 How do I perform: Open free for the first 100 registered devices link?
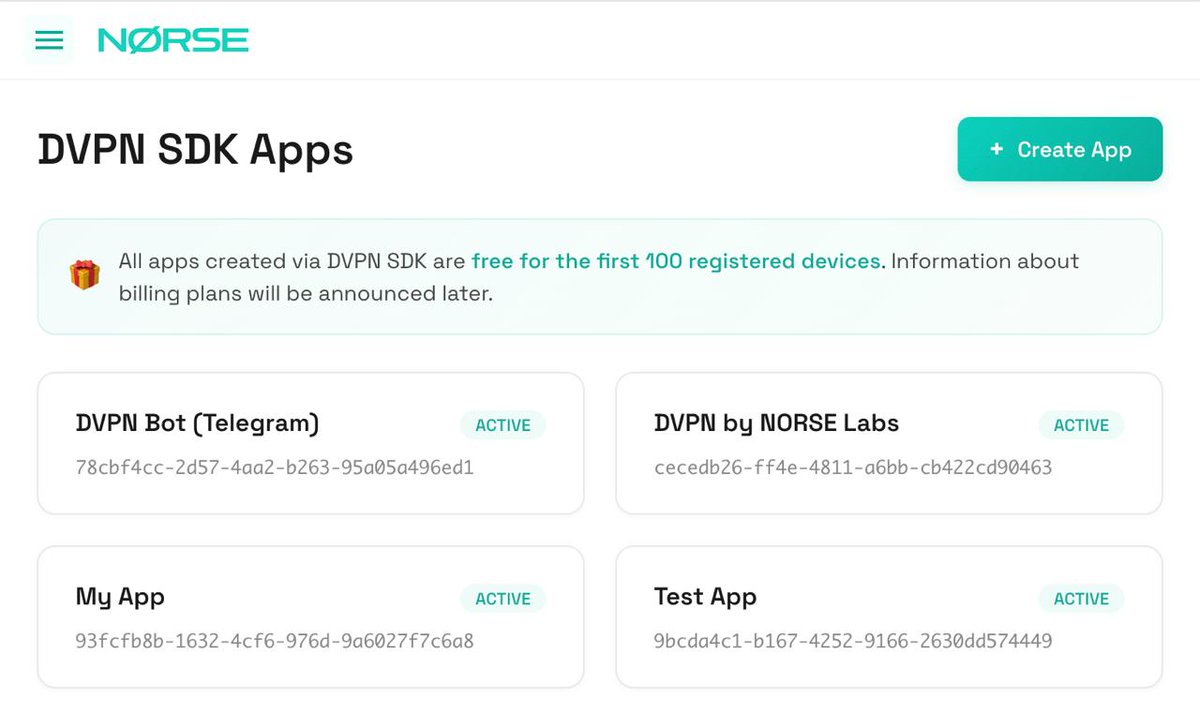pos(676,261)
